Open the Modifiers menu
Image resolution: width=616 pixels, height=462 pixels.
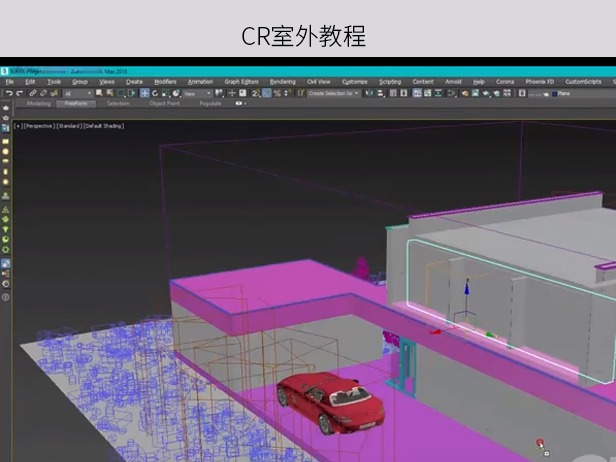(165, 82)
